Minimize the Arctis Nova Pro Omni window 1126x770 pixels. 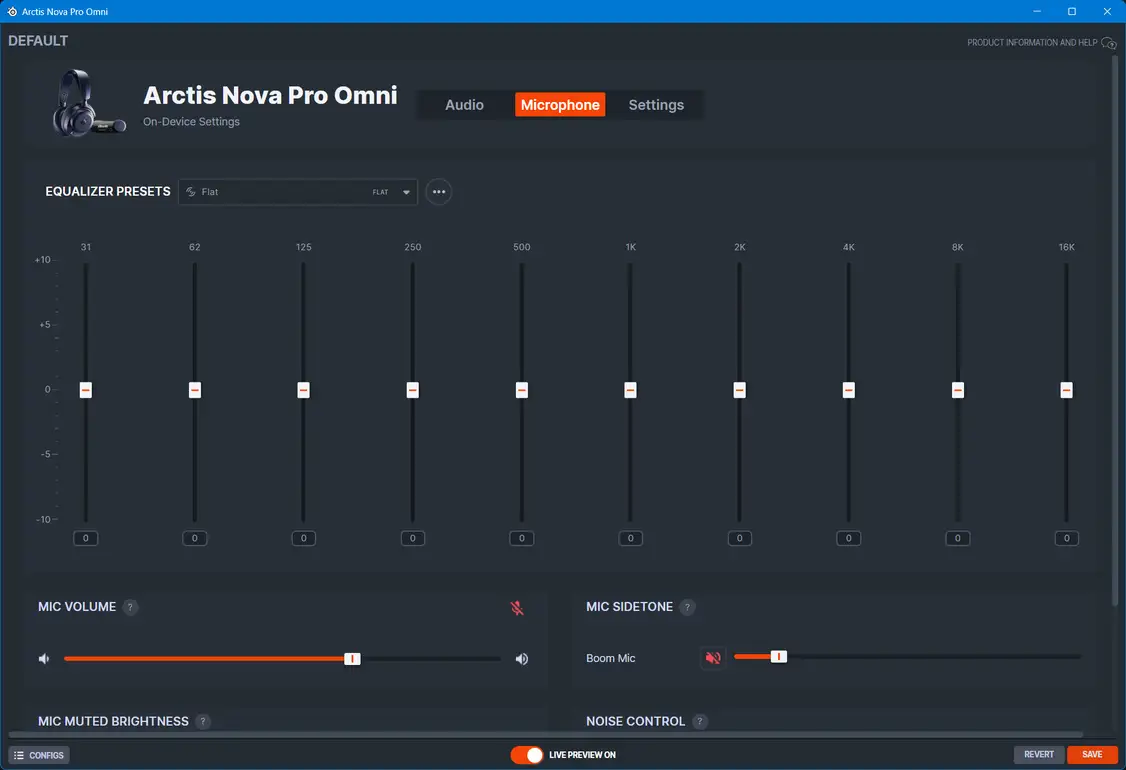1037,11
